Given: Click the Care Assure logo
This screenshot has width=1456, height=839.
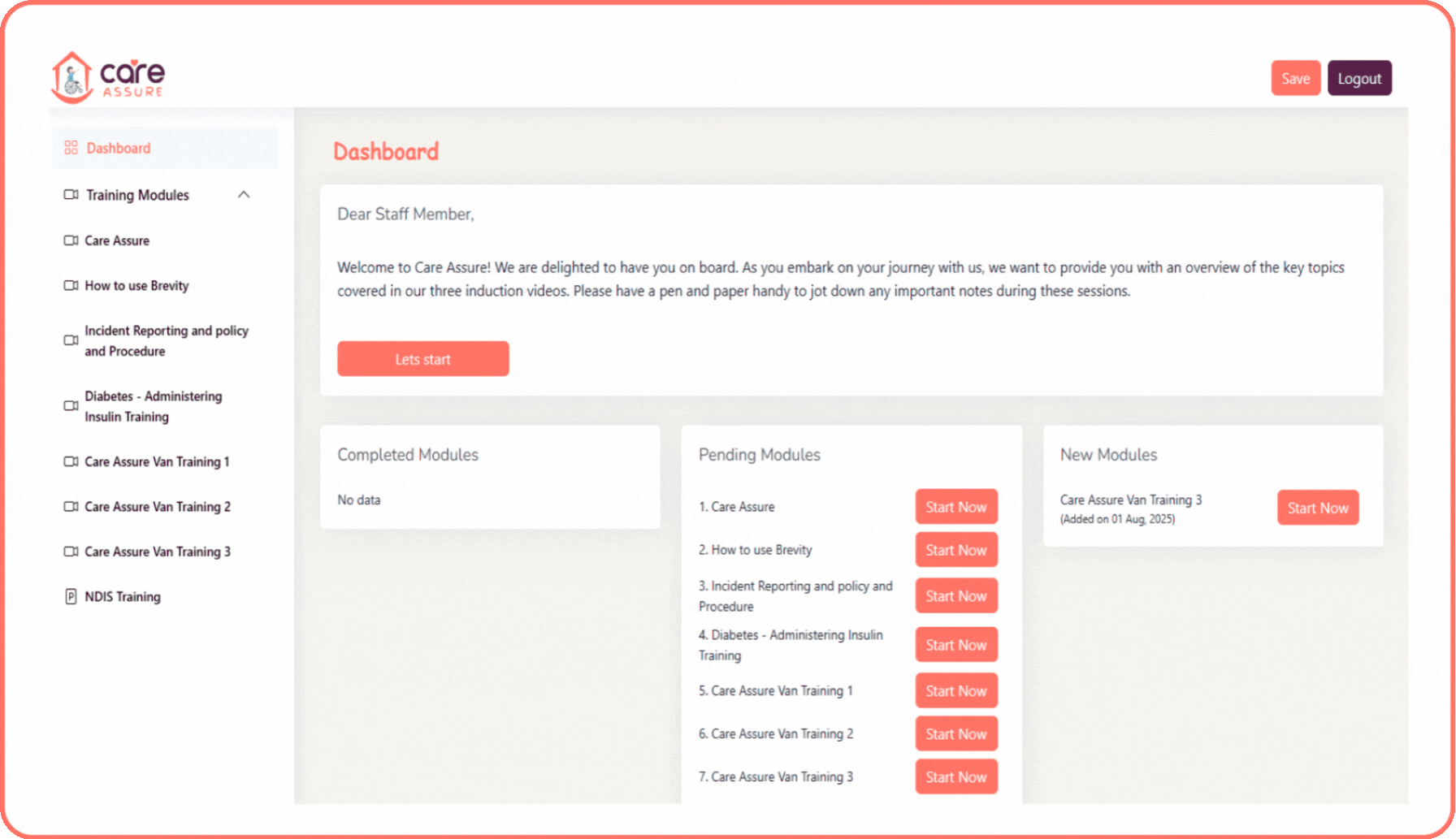Looking at the screenshot, I should (108, 76).
